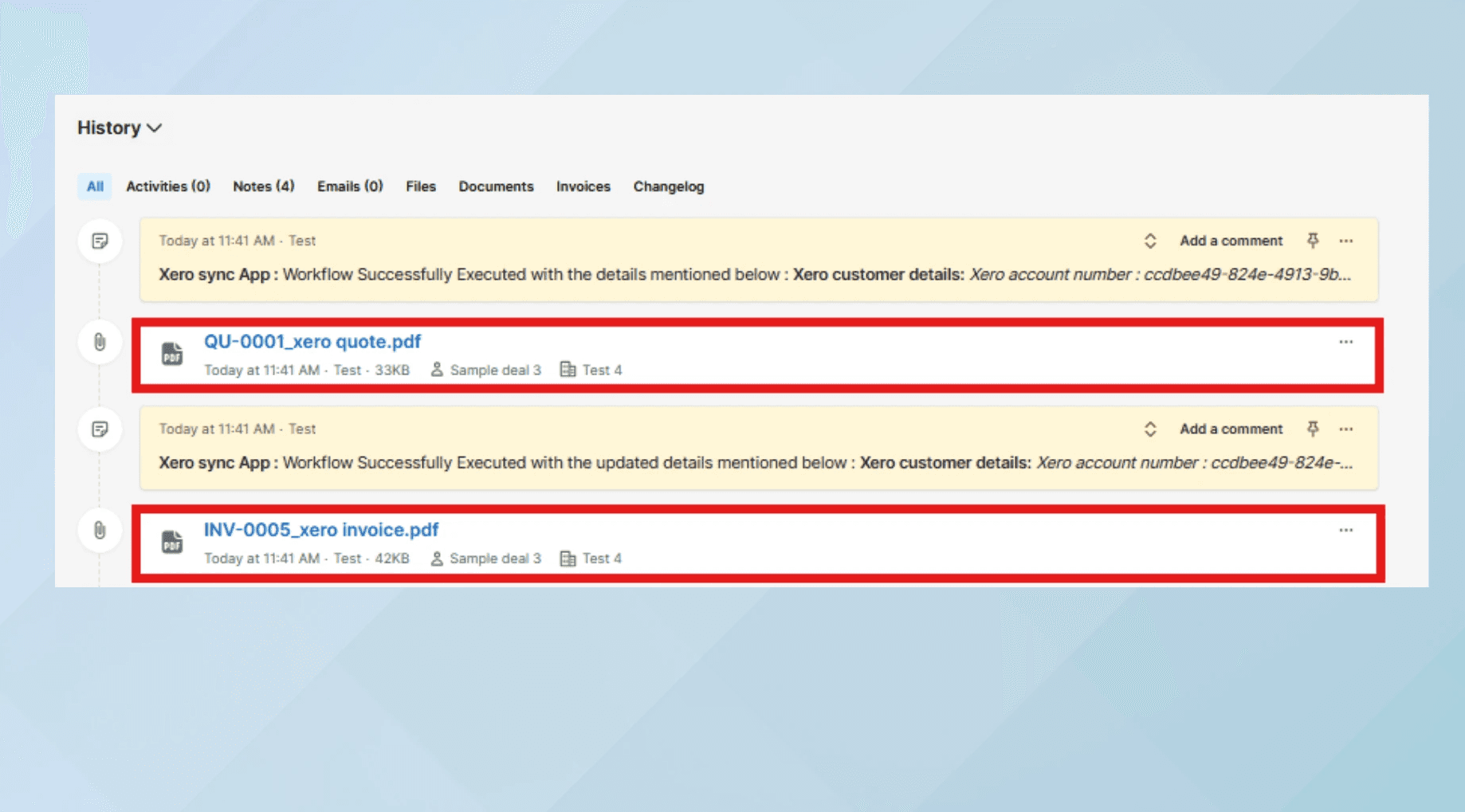Show the Changelog tab
The image size is (1465, 812).
(669, 186)
